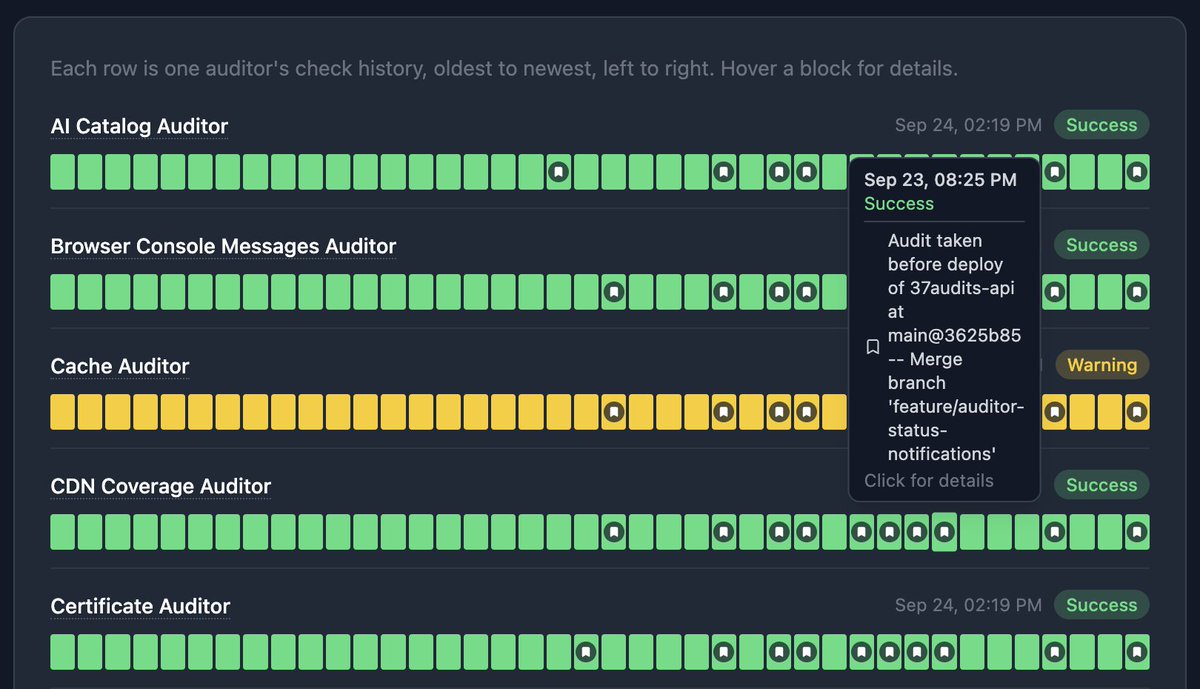Screen dimensions: 1200x689
Task: Open the Cache Auditor link
Action: tap(120, 367)
